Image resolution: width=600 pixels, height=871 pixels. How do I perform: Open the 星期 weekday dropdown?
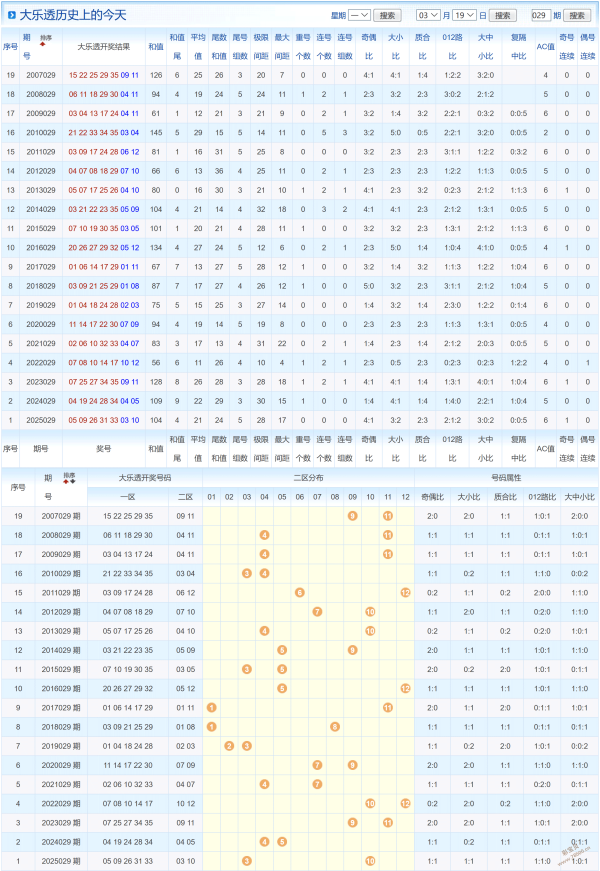[359, 16]
